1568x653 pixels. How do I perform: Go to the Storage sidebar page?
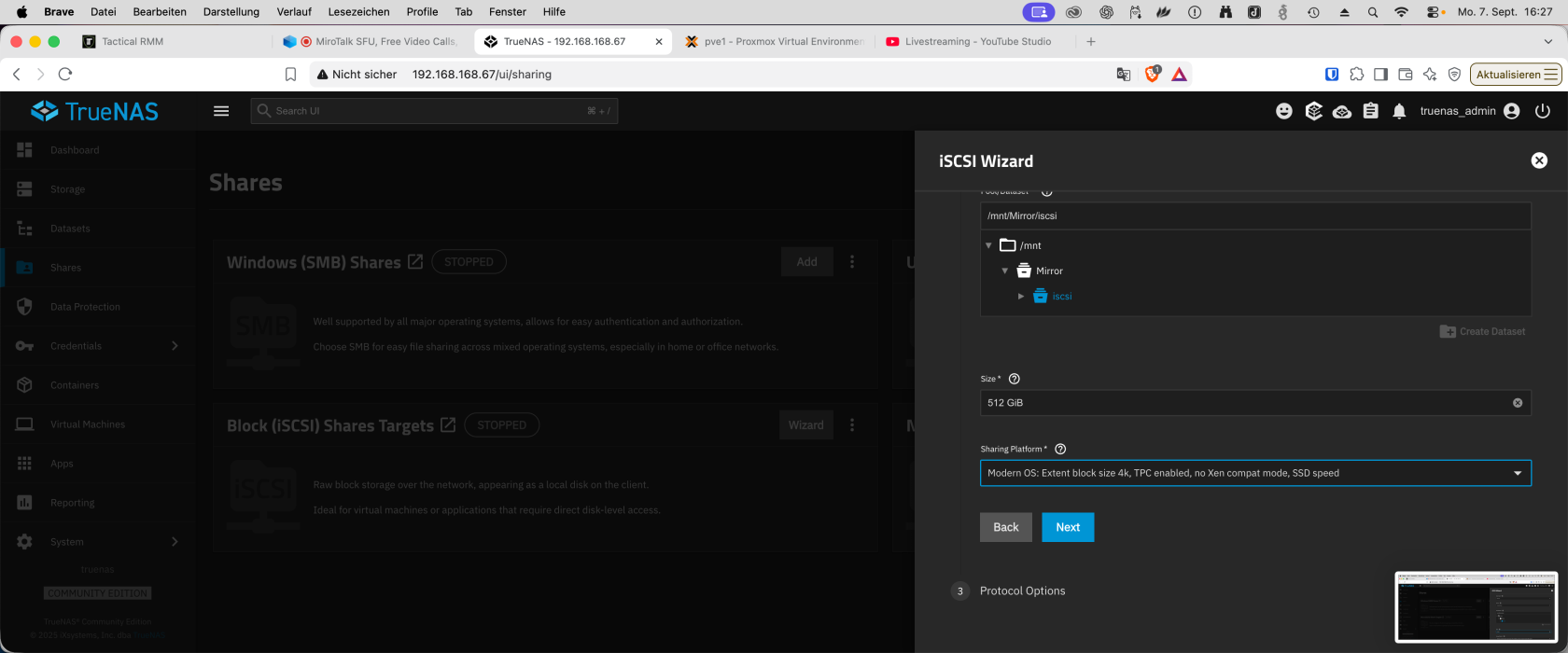(98, 189)
